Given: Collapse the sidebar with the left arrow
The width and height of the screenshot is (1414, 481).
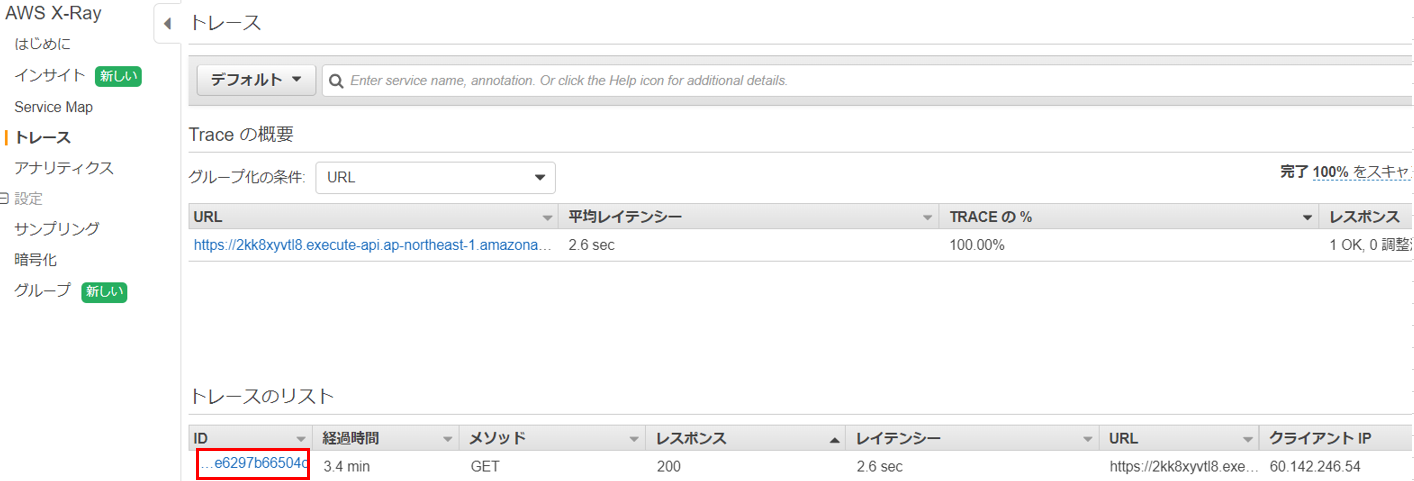Looking at the screenshot, I should 167,23.
